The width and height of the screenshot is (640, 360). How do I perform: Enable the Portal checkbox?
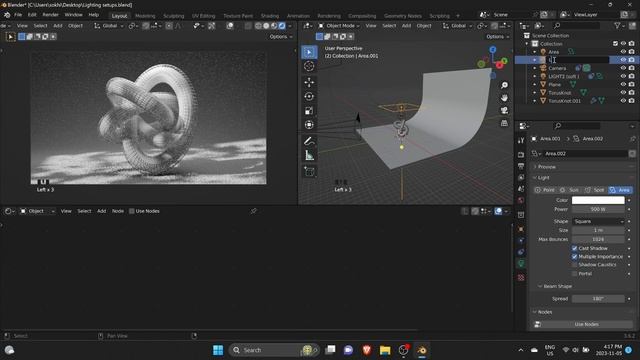coord(574,274)
